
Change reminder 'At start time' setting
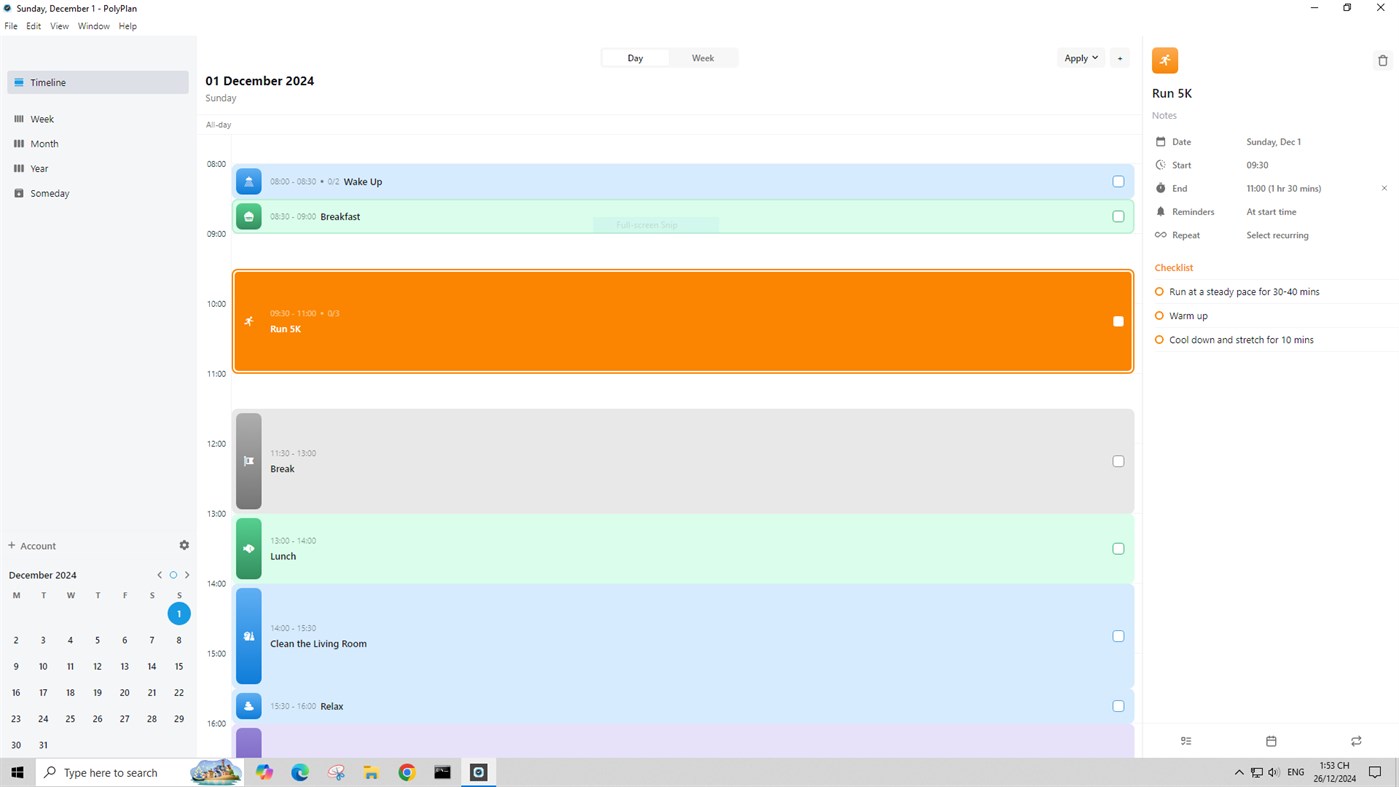pyautogui.click(x=1271, y=212)
